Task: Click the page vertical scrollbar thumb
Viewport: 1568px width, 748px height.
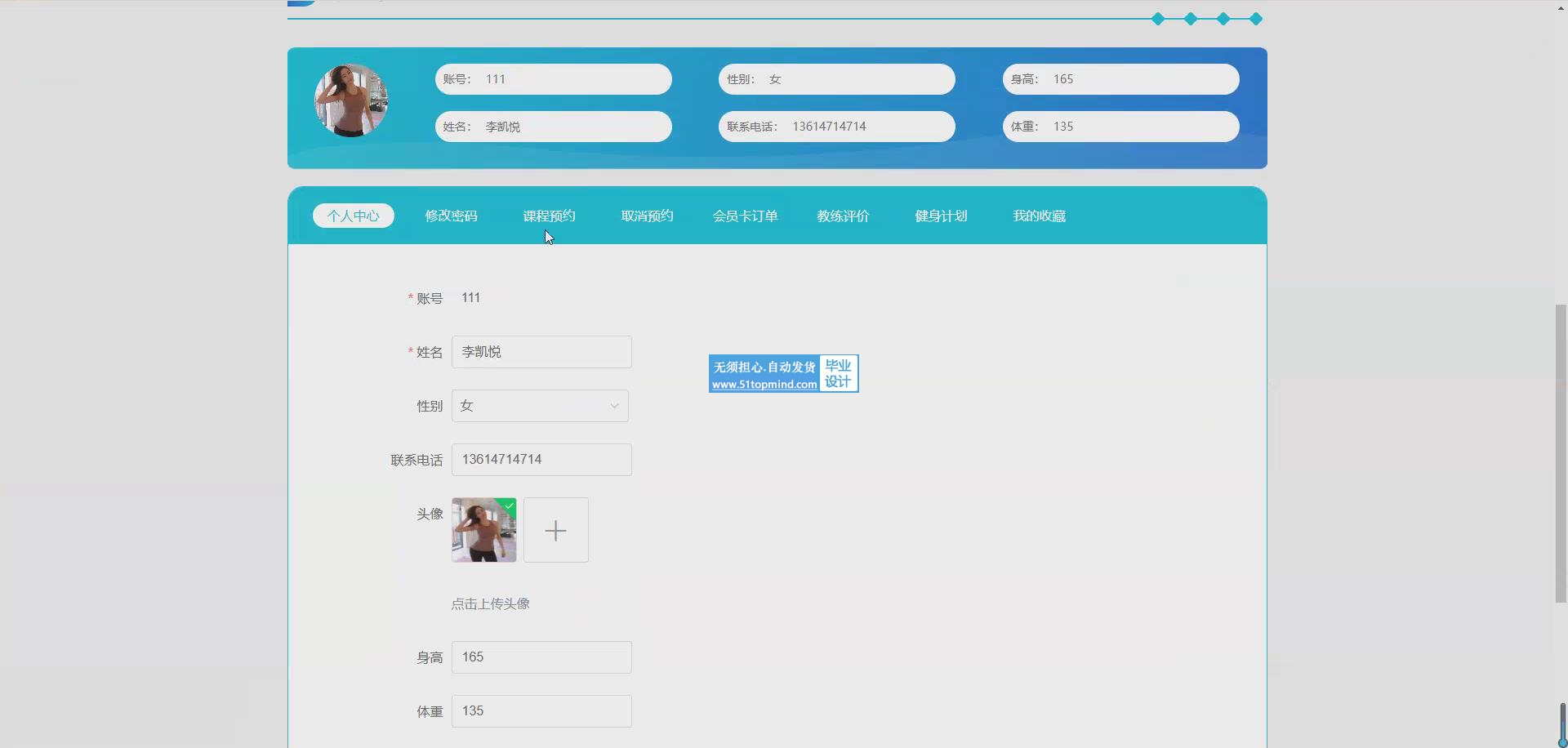Action: tap(1561, 453)
